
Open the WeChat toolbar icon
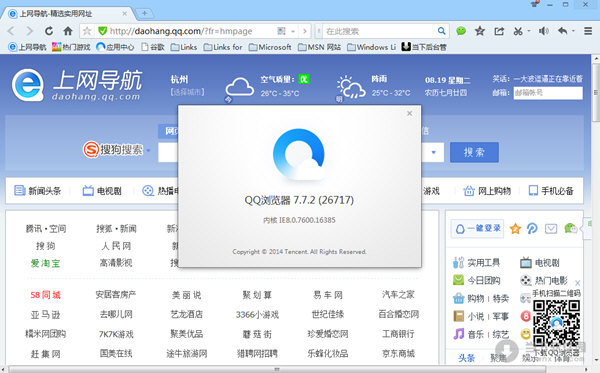click(461, 31)
